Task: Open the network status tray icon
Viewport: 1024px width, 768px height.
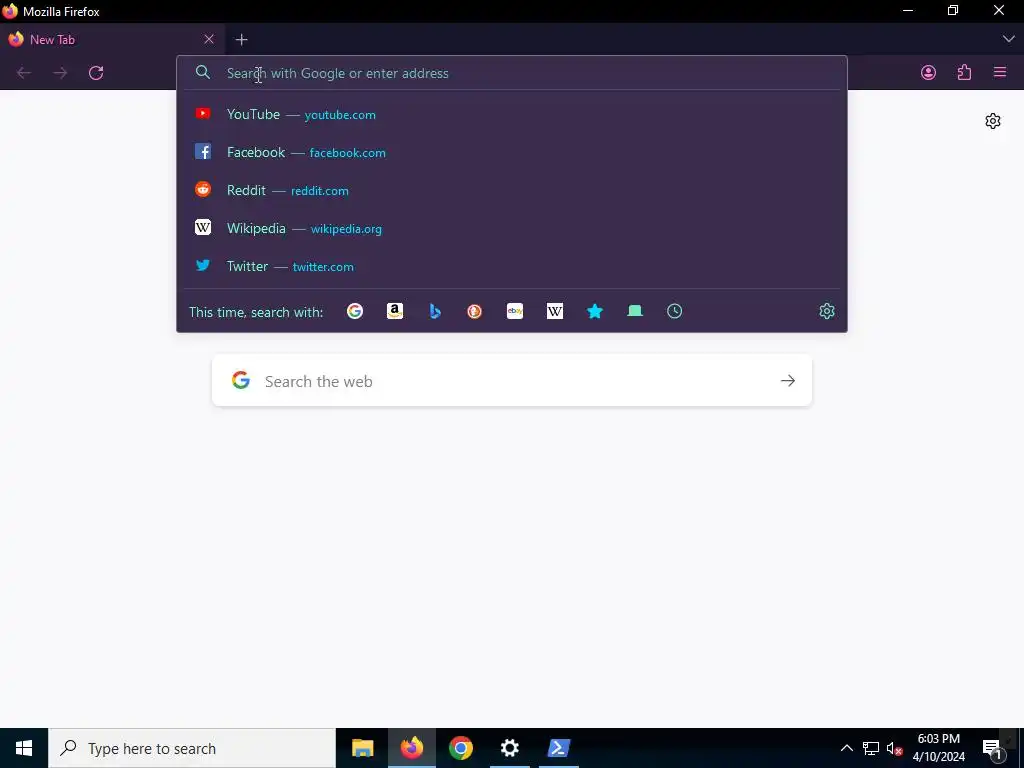Action: [871, 748]
